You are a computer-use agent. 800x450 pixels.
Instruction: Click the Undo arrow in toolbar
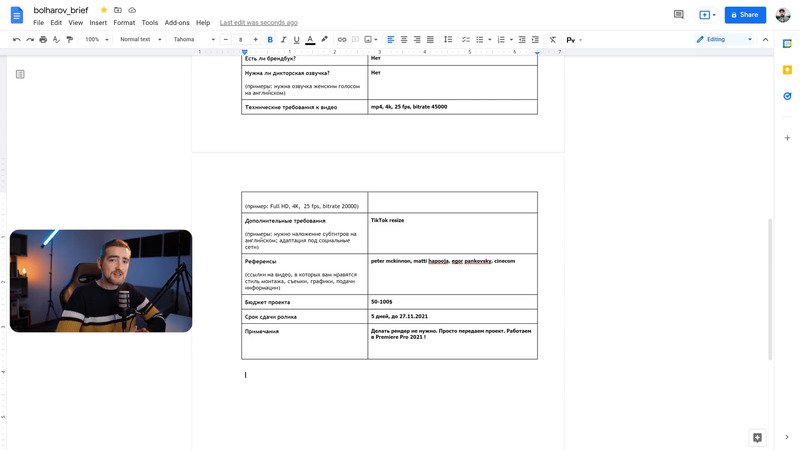coord(17,39)
